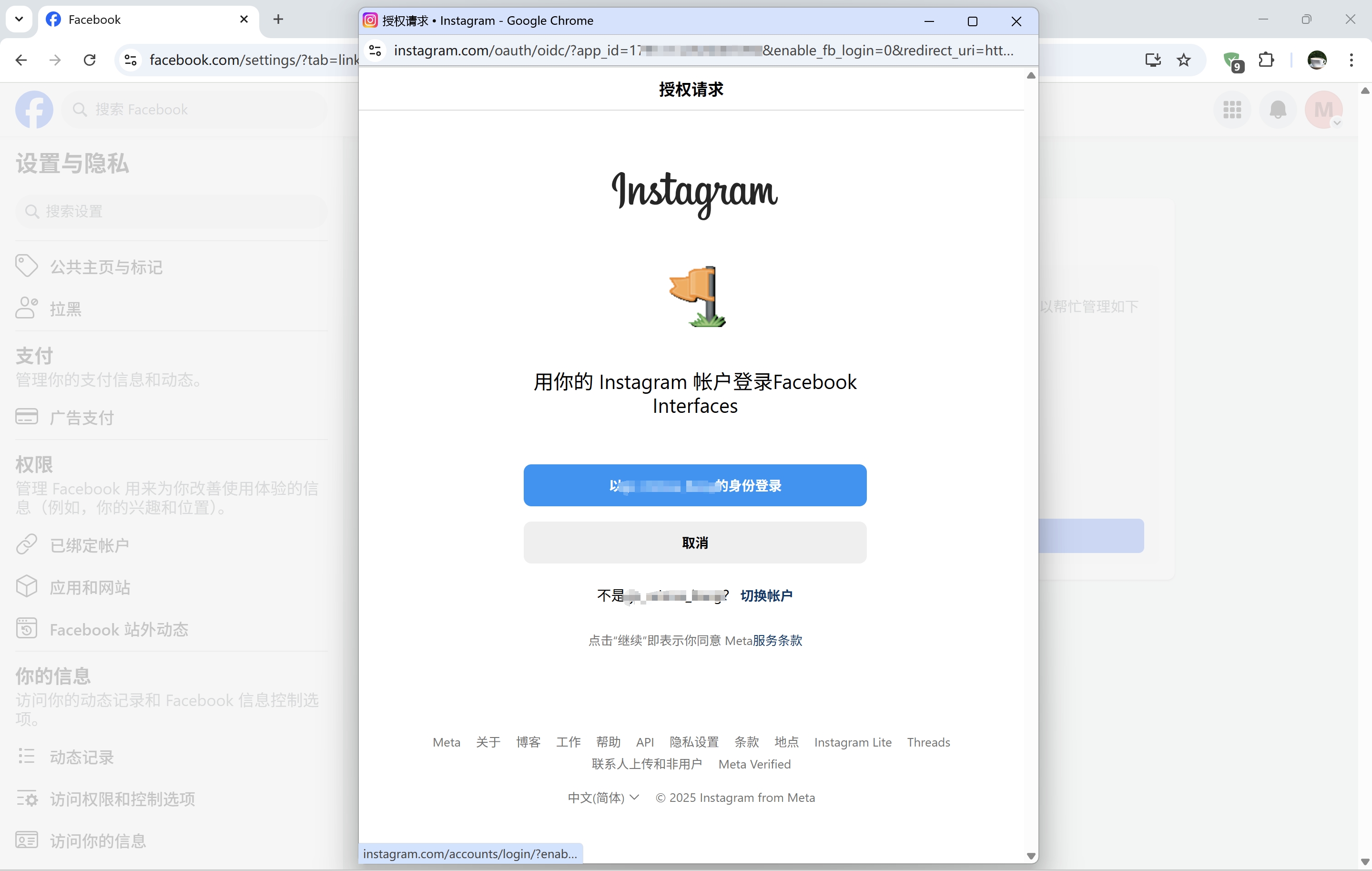The width and height of the screenshot is (1372, 871).
Task: Open the Meta apps grid menu
Action: [1232, 110]
